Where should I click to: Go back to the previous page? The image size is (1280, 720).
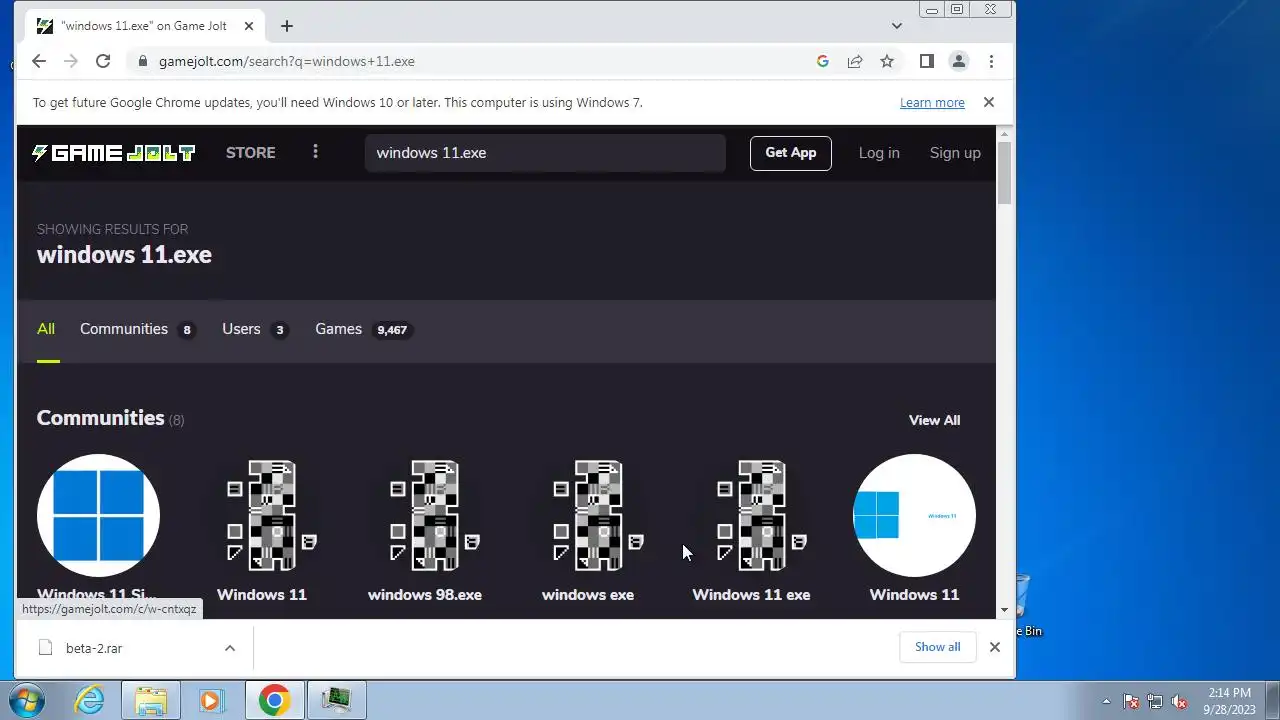tap(38, 61)
